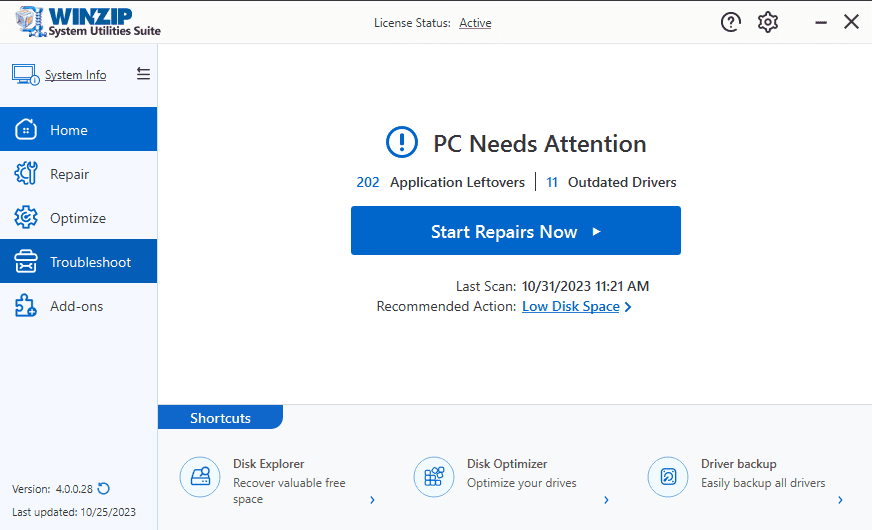Screen dimensions: 872x530
Task: Click the chevron next to Low Disk Space
Action: pos(628,307)
